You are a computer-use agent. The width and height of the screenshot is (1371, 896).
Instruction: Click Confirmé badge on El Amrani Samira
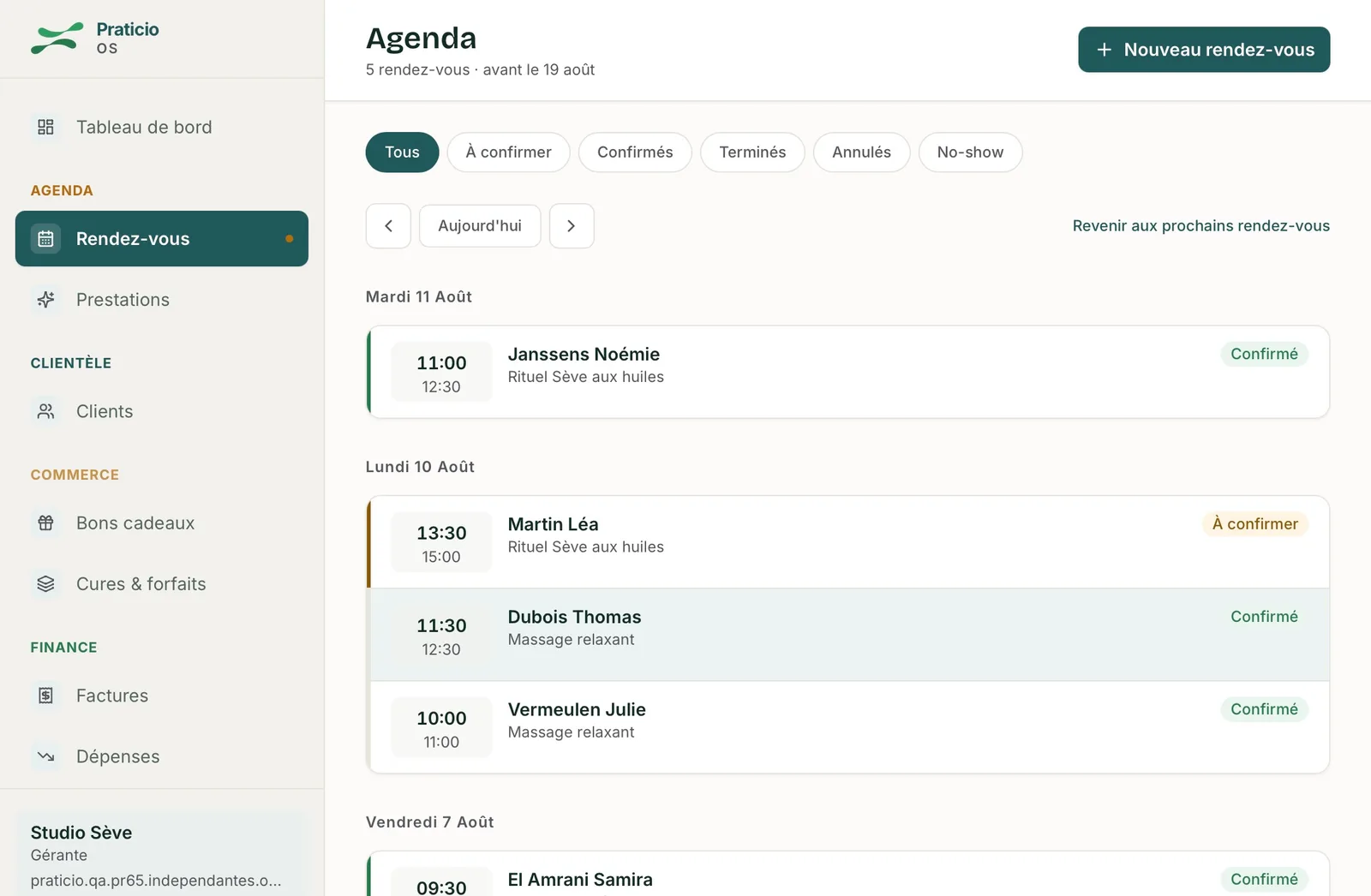[x=1264, y=880]
